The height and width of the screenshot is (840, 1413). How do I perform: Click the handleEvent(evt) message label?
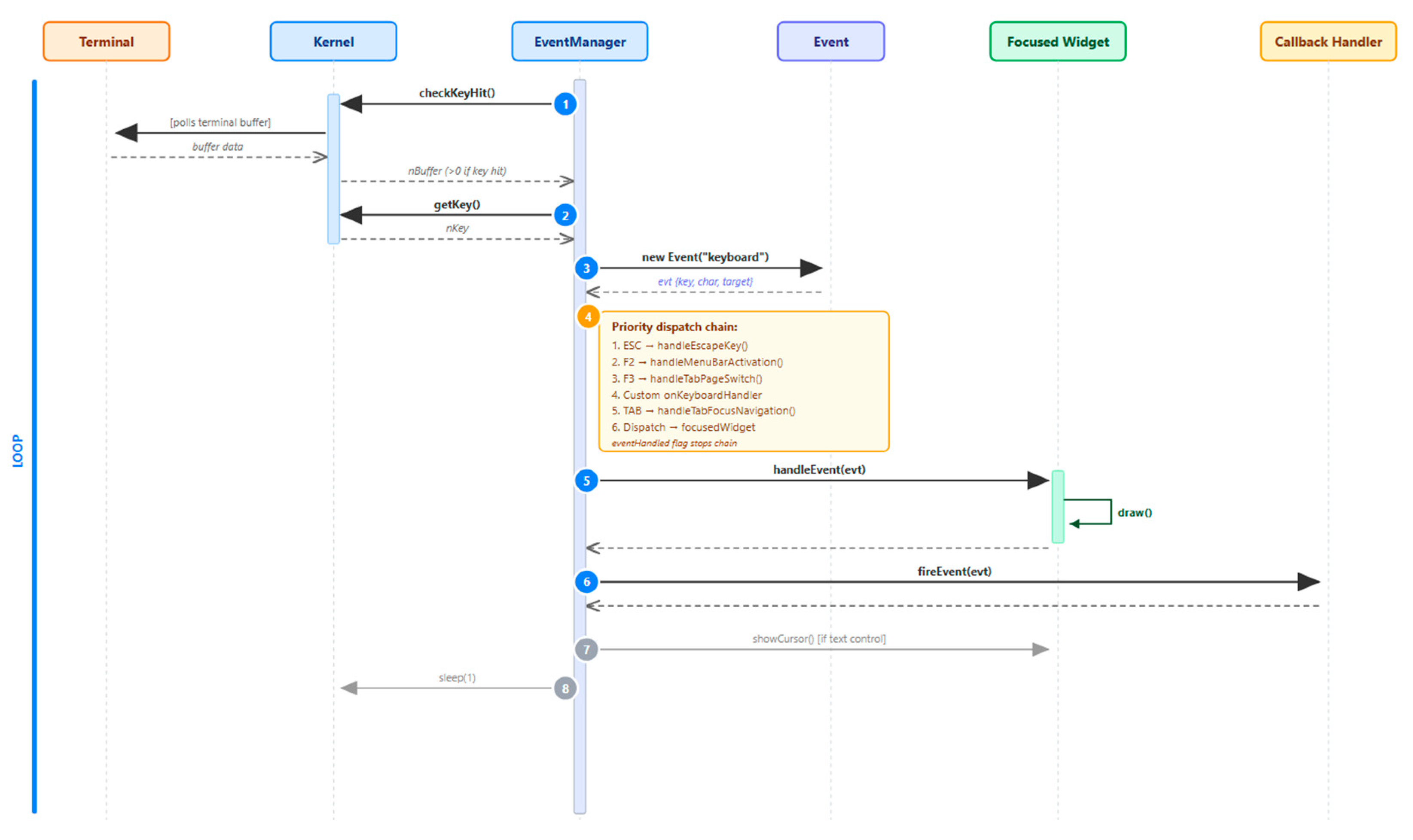click(818, 469)
